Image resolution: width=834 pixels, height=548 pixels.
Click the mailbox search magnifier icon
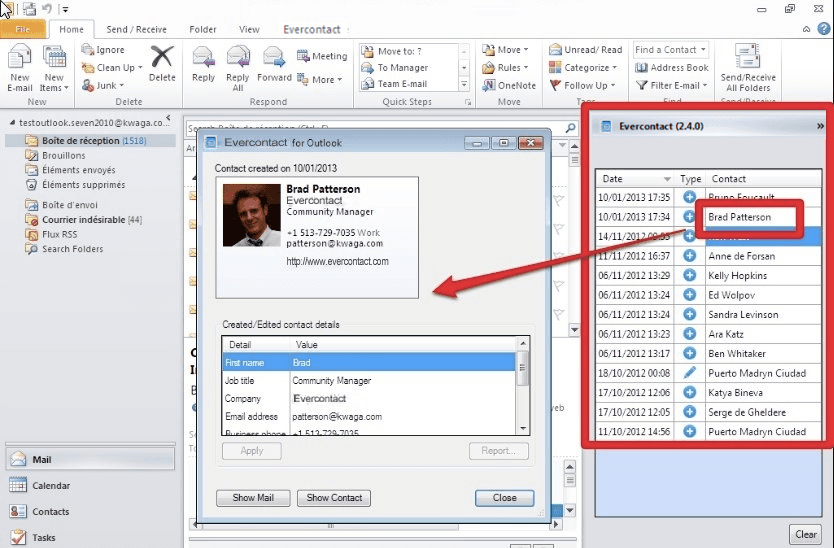[570, 128]
